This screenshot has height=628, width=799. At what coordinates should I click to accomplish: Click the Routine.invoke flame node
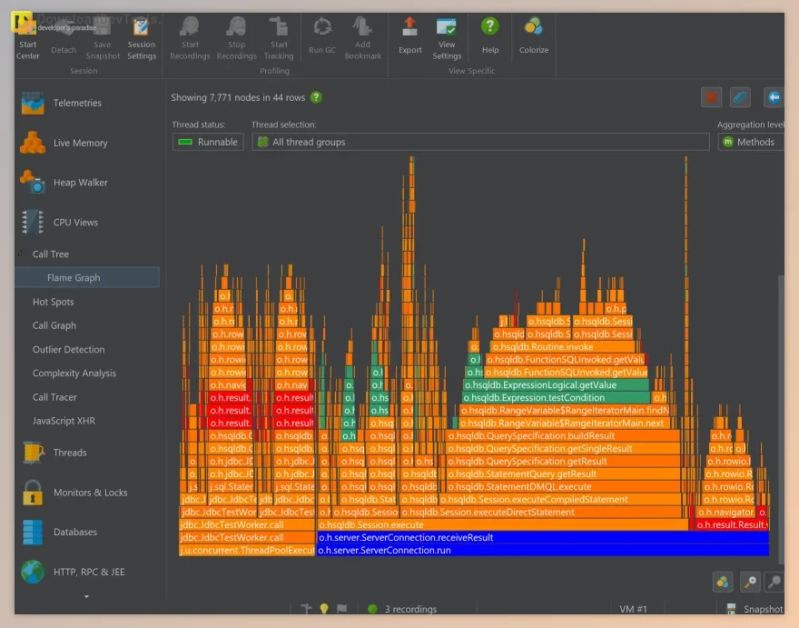563,347
